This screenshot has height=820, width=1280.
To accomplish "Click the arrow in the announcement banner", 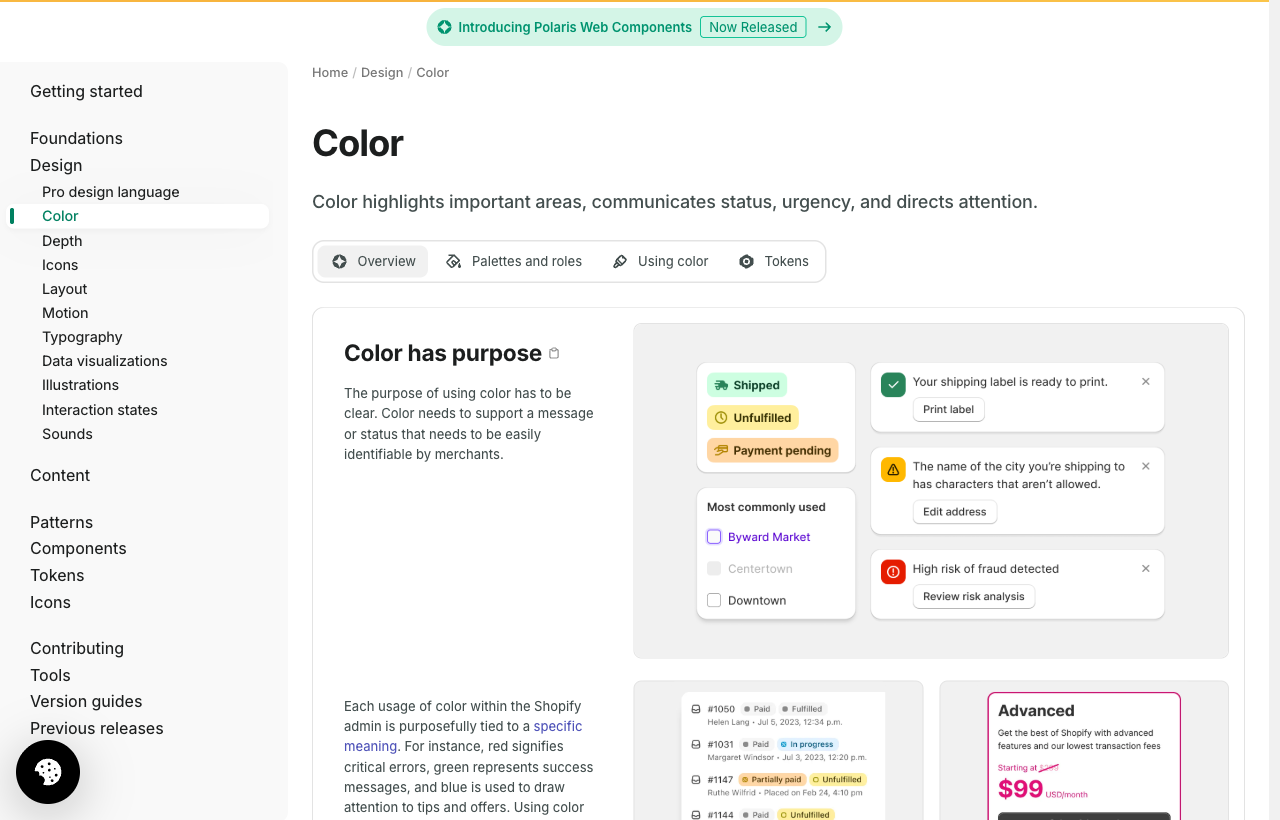I will click(x=824, y=27).
